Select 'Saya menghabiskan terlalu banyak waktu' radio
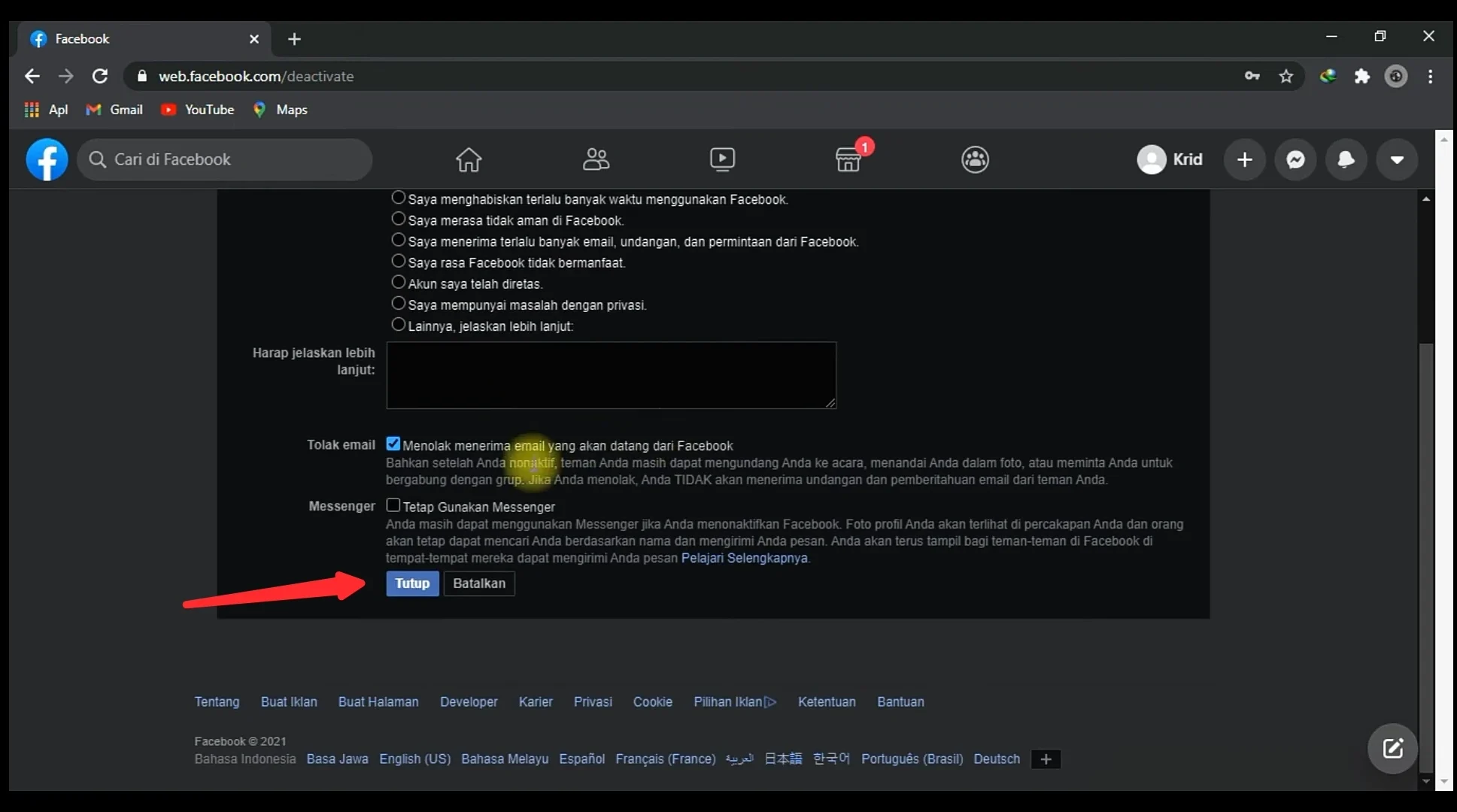The image size is (1457, 812). [x=398, y=198]
